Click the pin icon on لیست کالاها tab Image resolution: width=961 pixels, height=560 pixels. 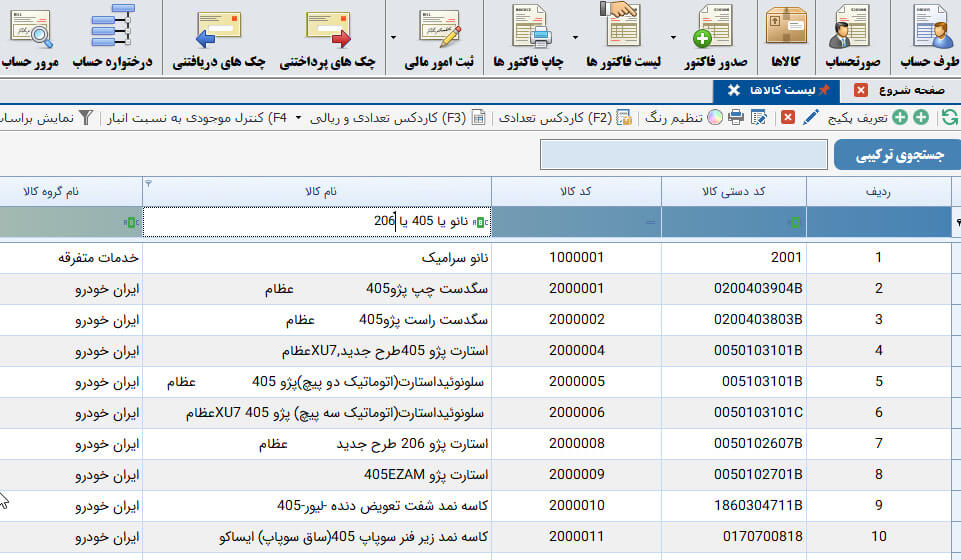coord(824,90)
